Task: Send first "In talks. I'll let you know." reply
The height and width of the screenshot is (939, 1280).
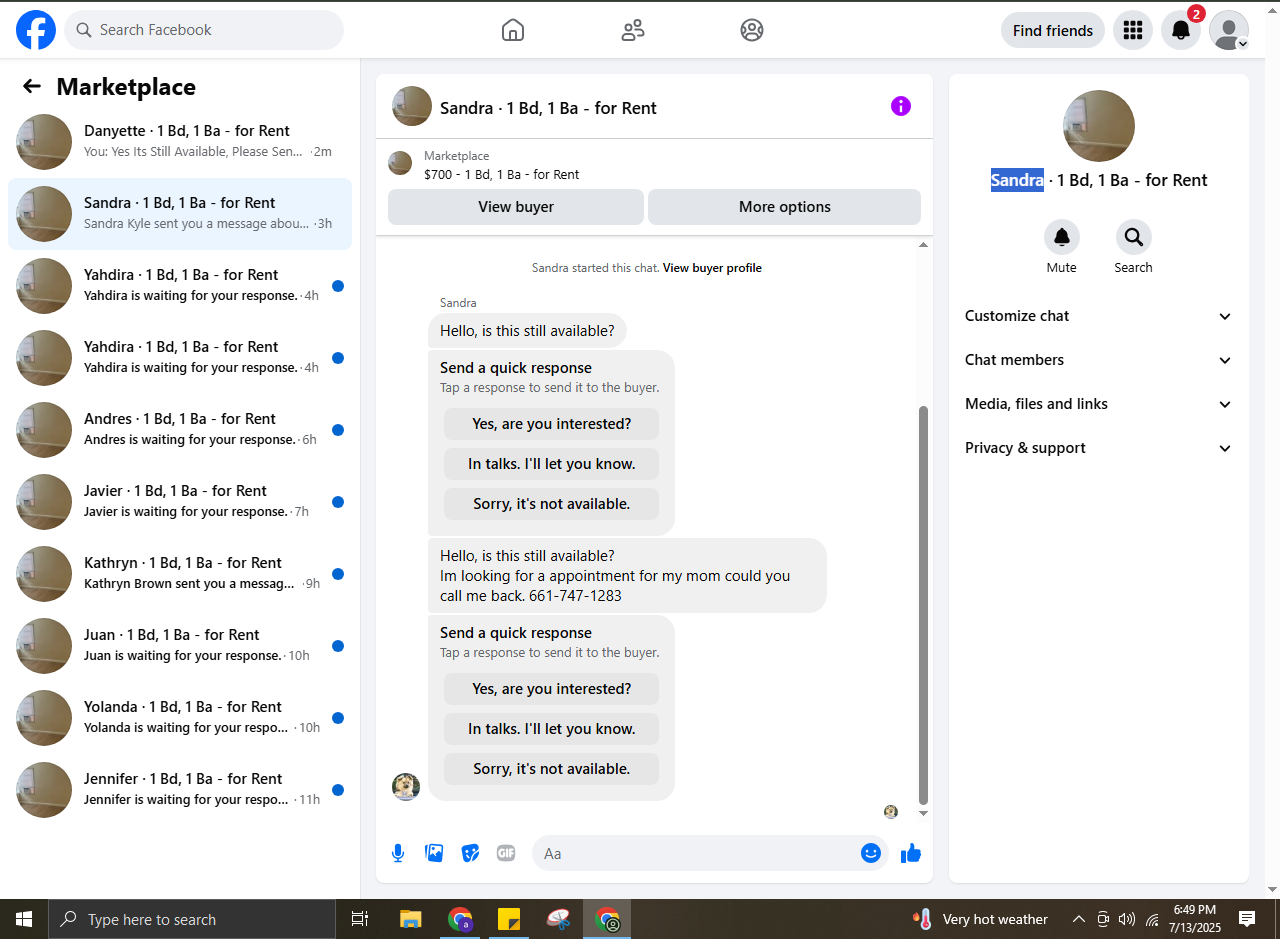Action: [552, 464]
